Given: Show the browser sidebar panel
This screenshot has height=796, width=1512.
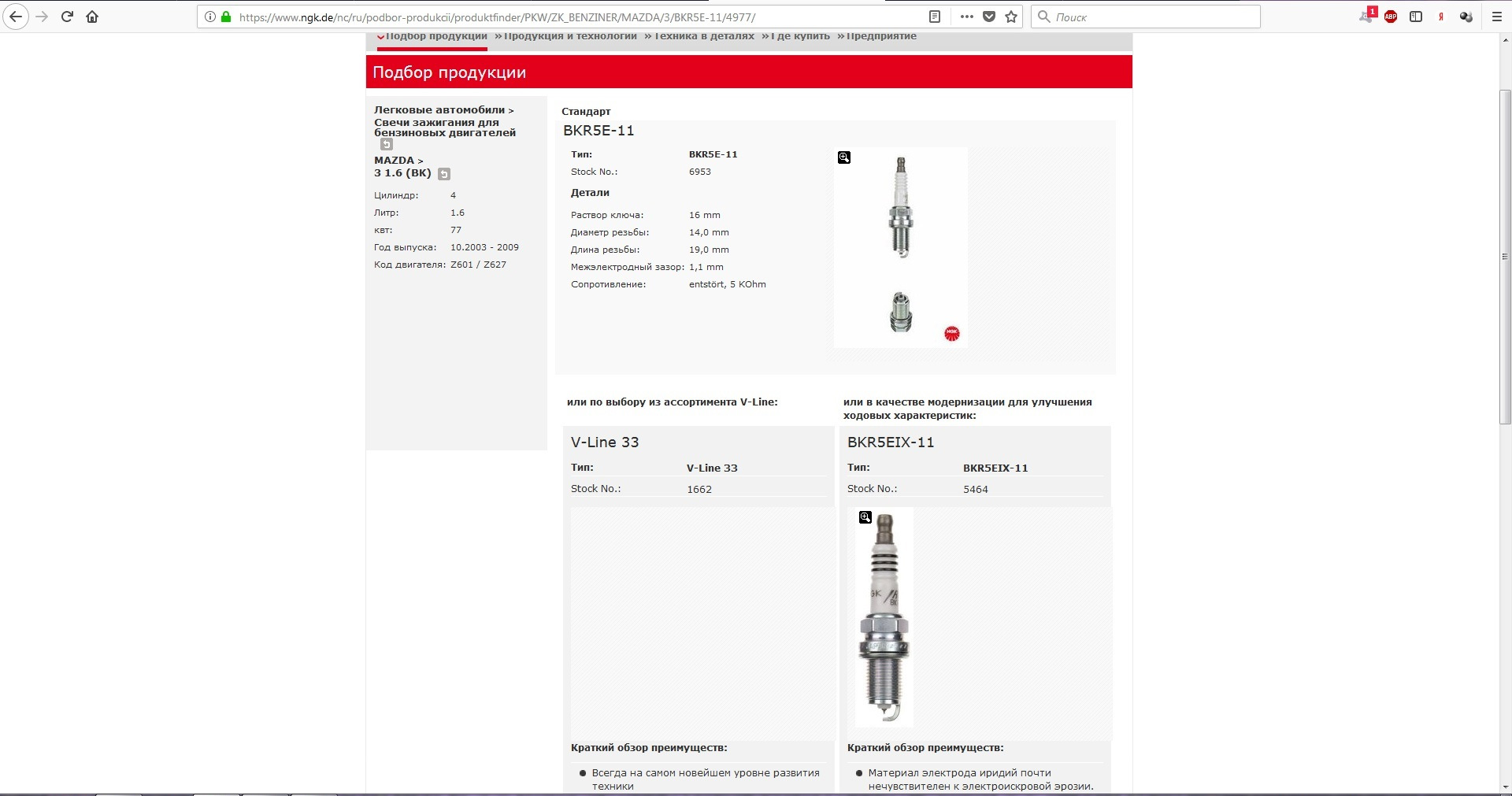Looking at the screenshot, I should (1416, 17).
